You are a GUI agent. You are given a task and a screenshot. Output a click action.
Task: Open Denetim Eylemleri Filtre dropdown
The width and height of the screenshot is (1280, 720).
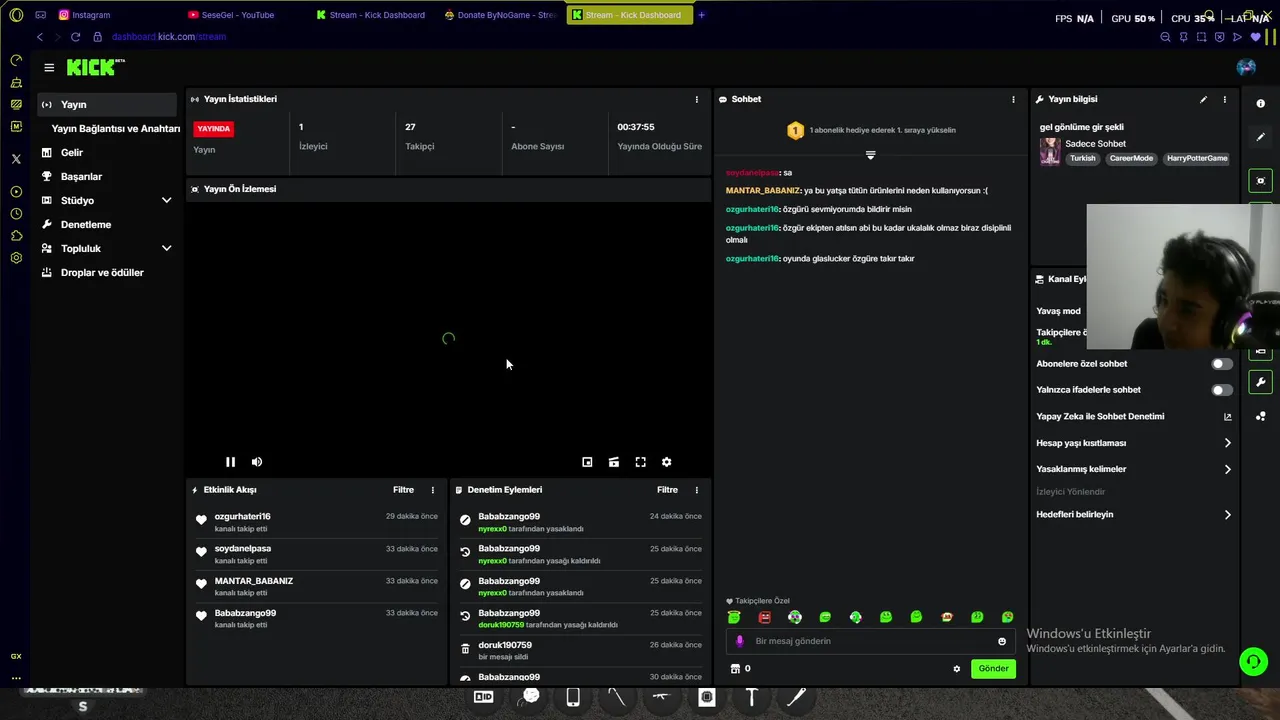667,490
